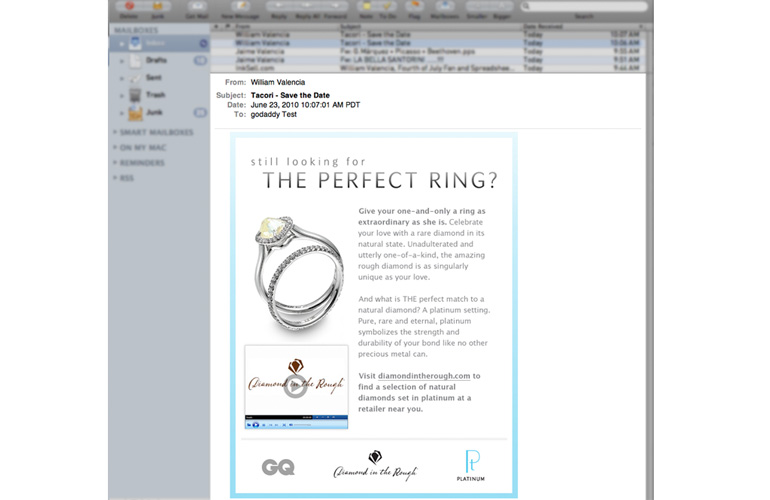Select the LA BELLA SANTORINI message
The width and height of the screenshot is (770, 500).
tap(428, 60)
